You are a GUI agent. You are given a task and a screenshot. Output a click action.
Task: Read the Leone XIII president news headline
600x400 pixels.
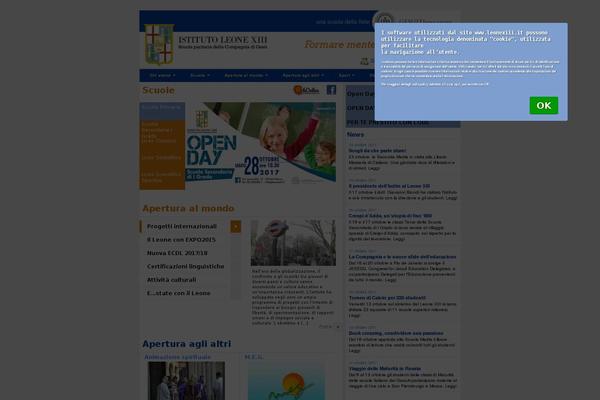(389, 186)
